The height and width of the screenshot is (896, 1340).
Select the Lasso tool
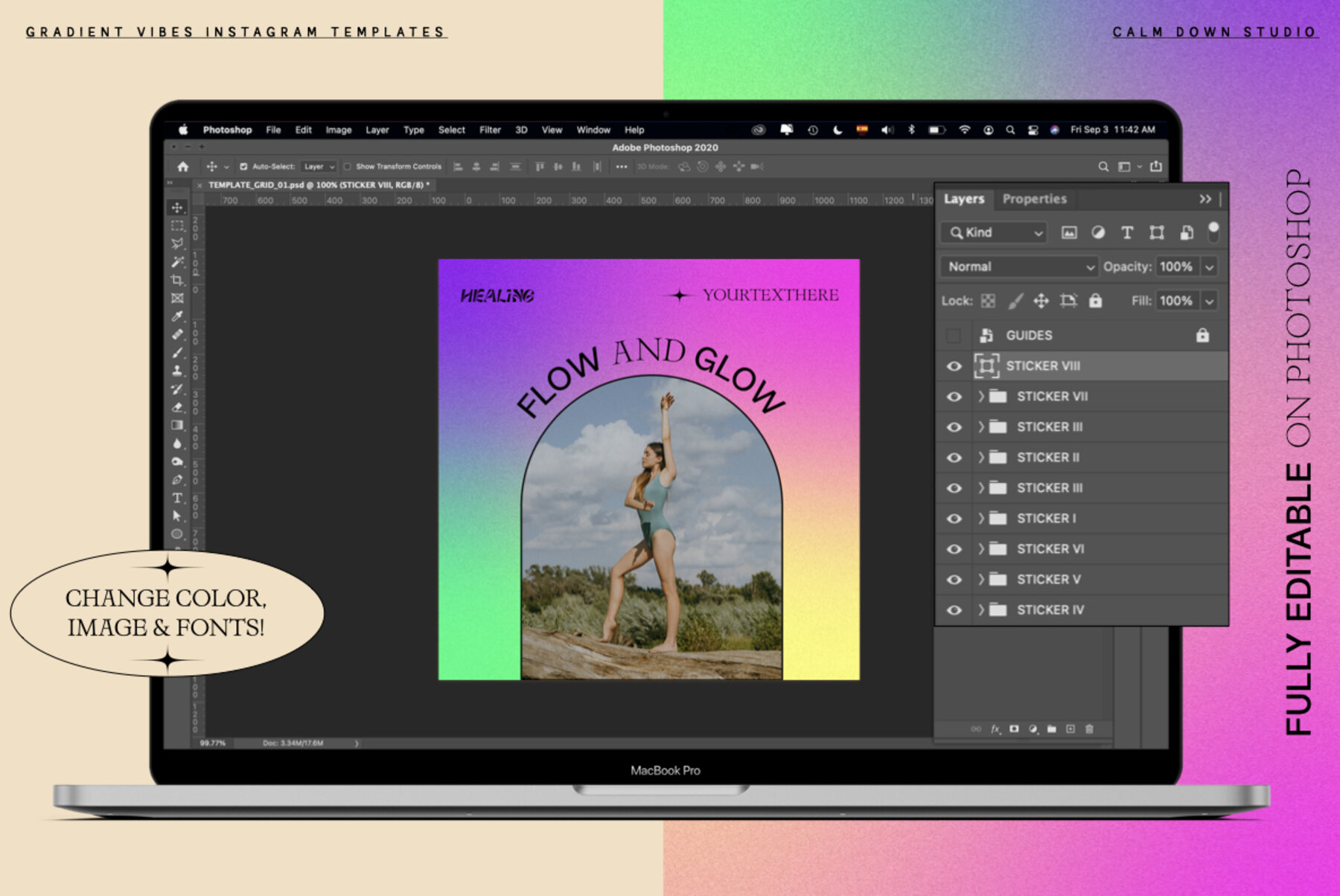point(177,243)
